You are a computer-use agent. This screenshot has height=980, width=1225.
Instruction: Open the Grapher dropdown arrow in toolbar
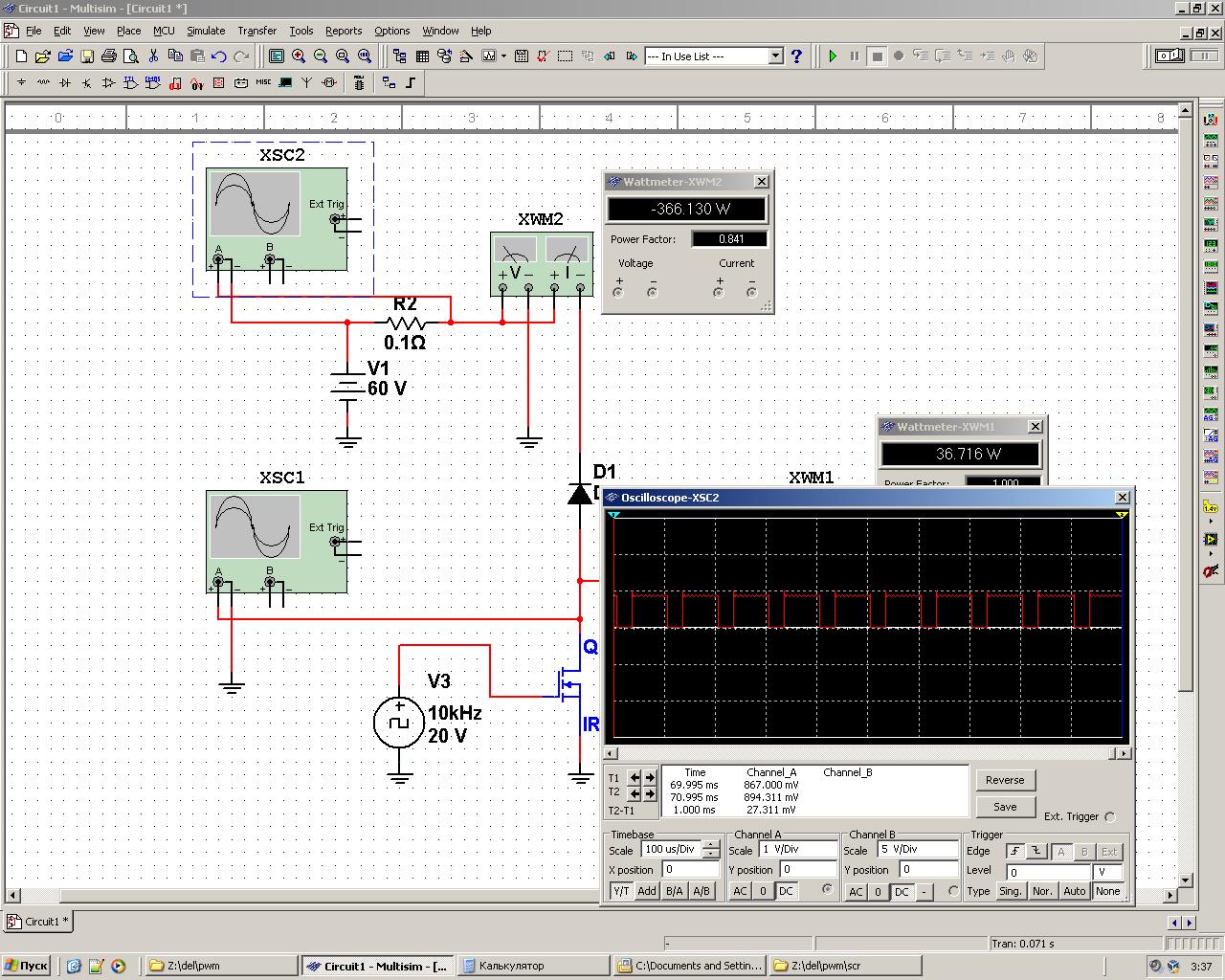coord(503,56)
